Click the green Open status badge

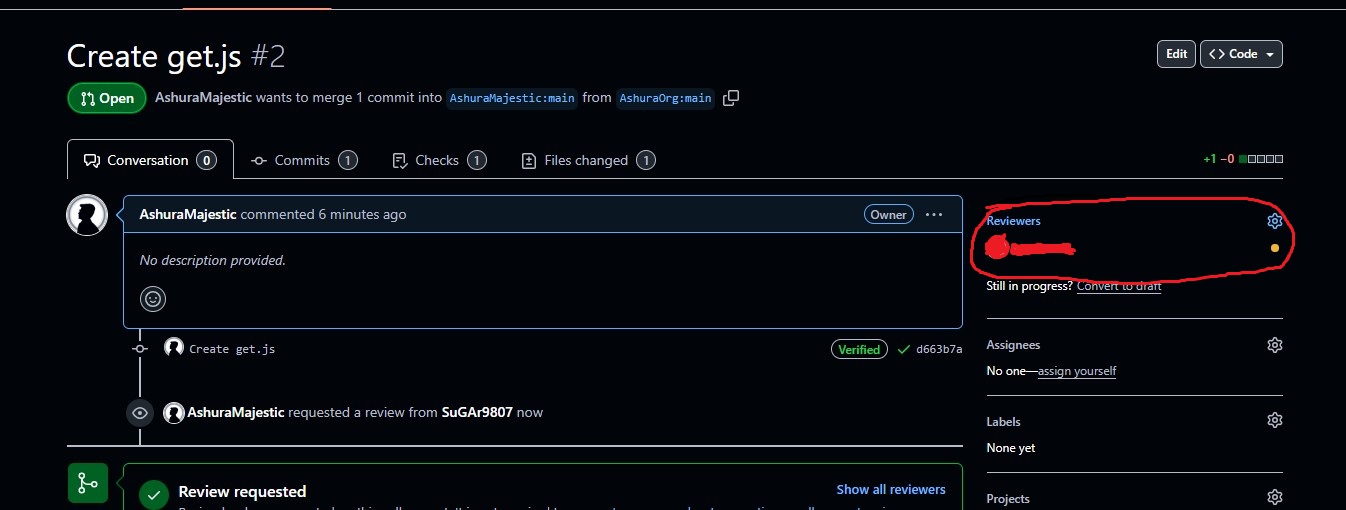[106, 98]
